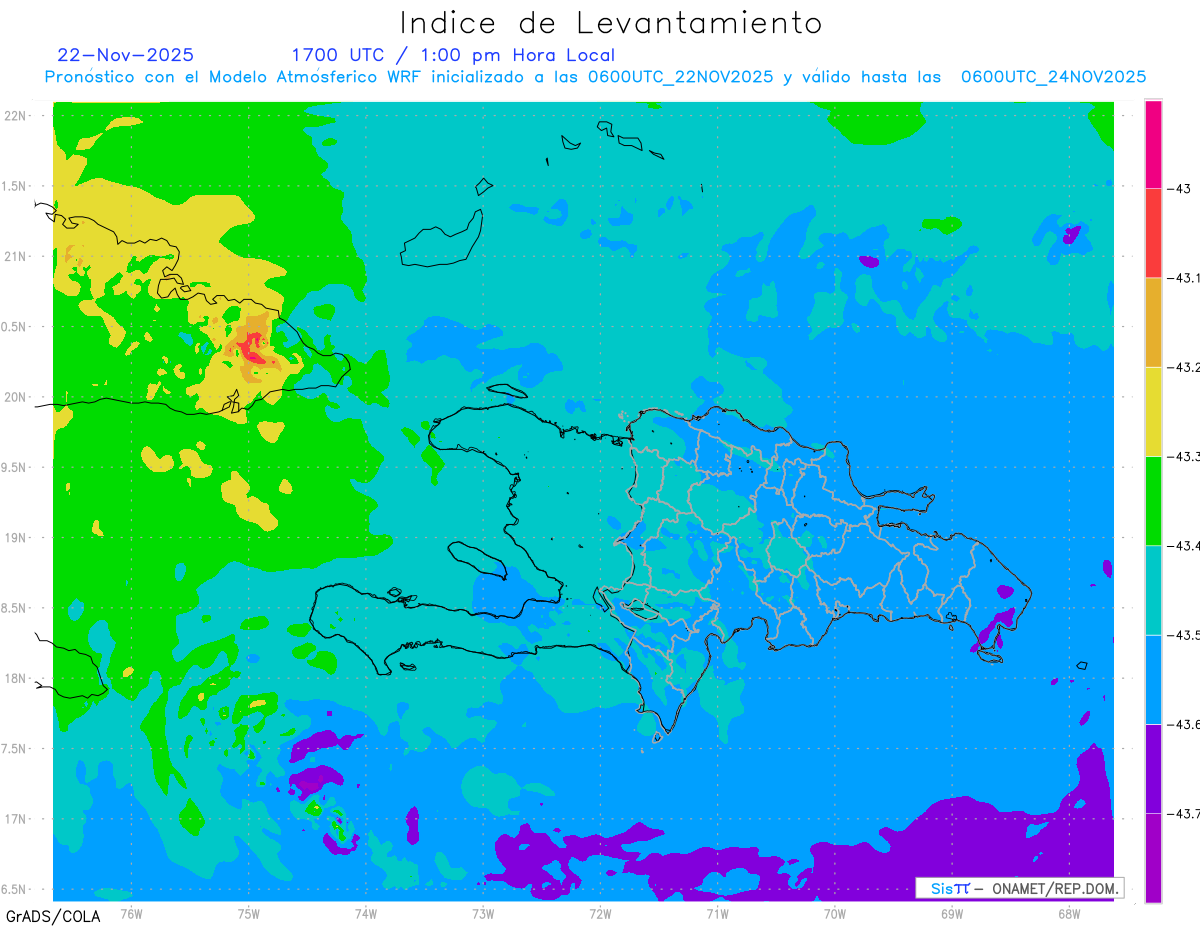
Task: Click the '22N' latitude label
Action: coord(16,115)
